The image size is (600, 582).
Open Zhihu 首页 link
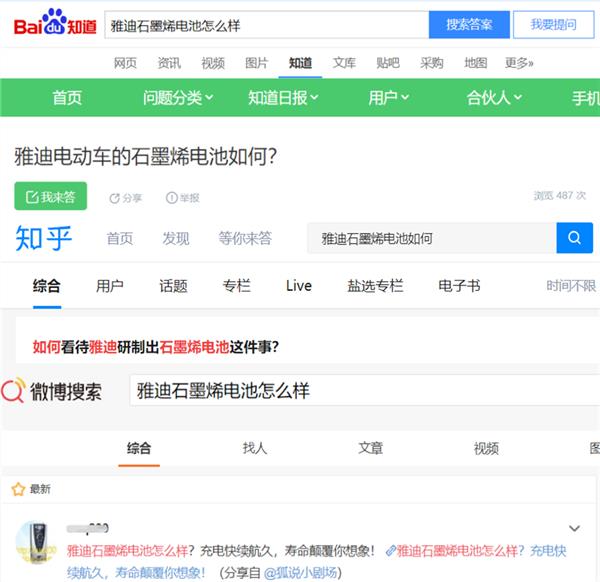point(120,238)
